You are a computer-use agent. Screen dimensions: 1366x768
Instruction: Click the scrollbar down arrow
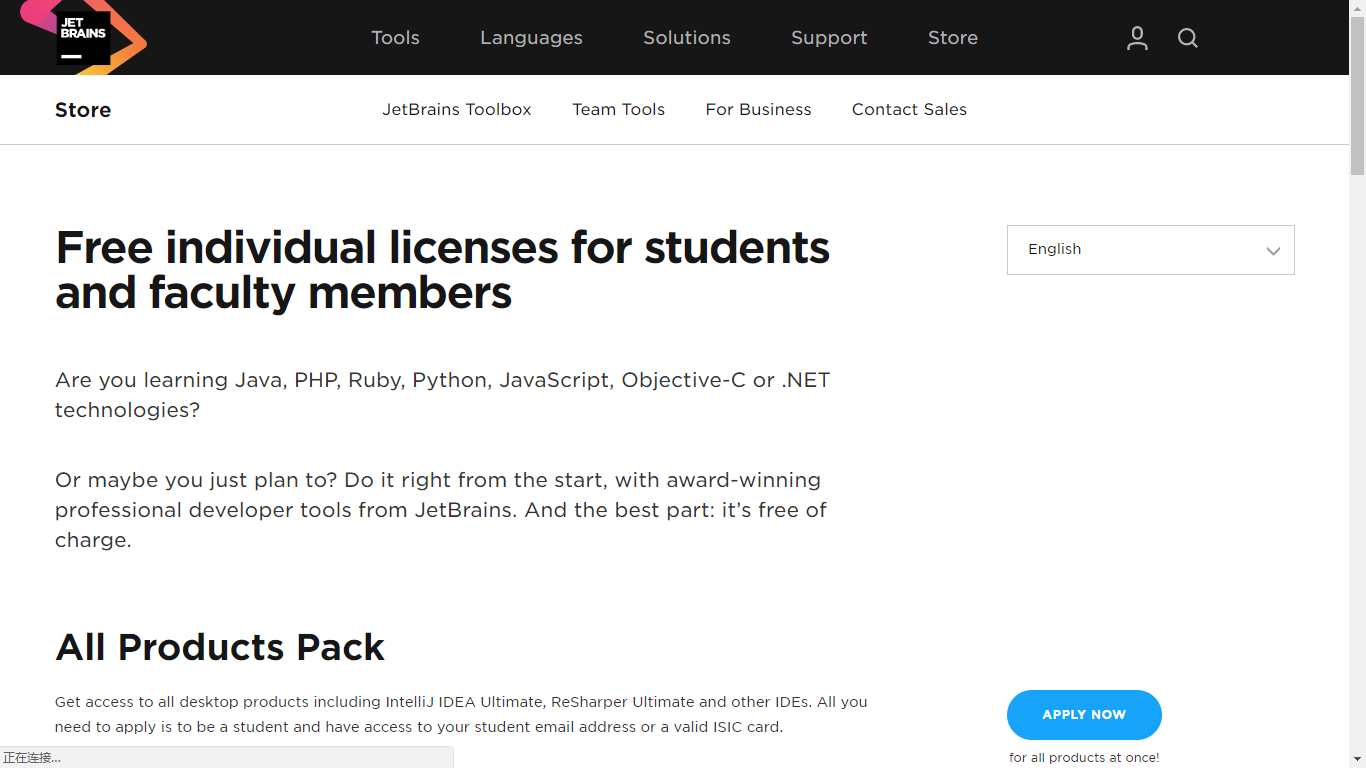[1357, 759]
